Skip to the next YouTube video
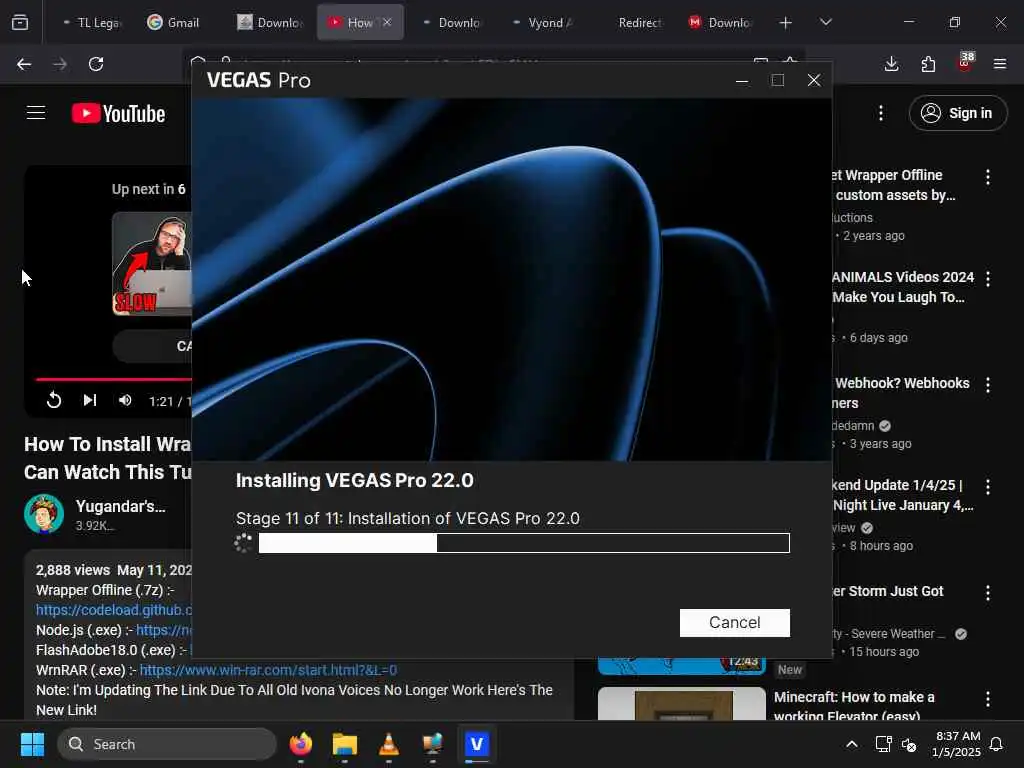1024x768 pixels. click(89, 400)
